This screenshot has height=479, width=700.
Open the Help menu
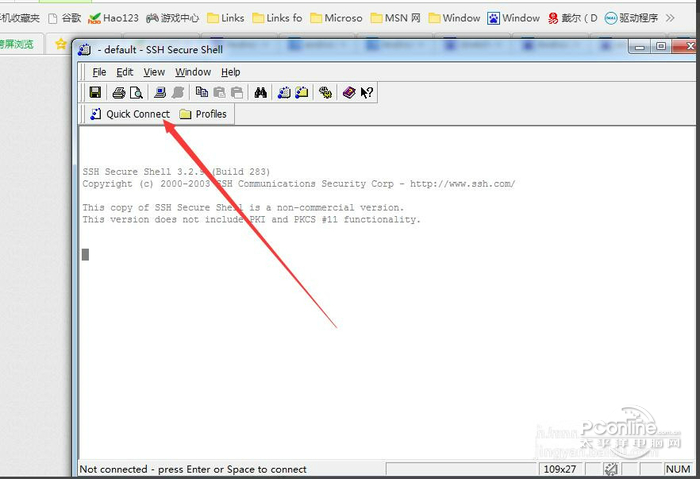230,72
